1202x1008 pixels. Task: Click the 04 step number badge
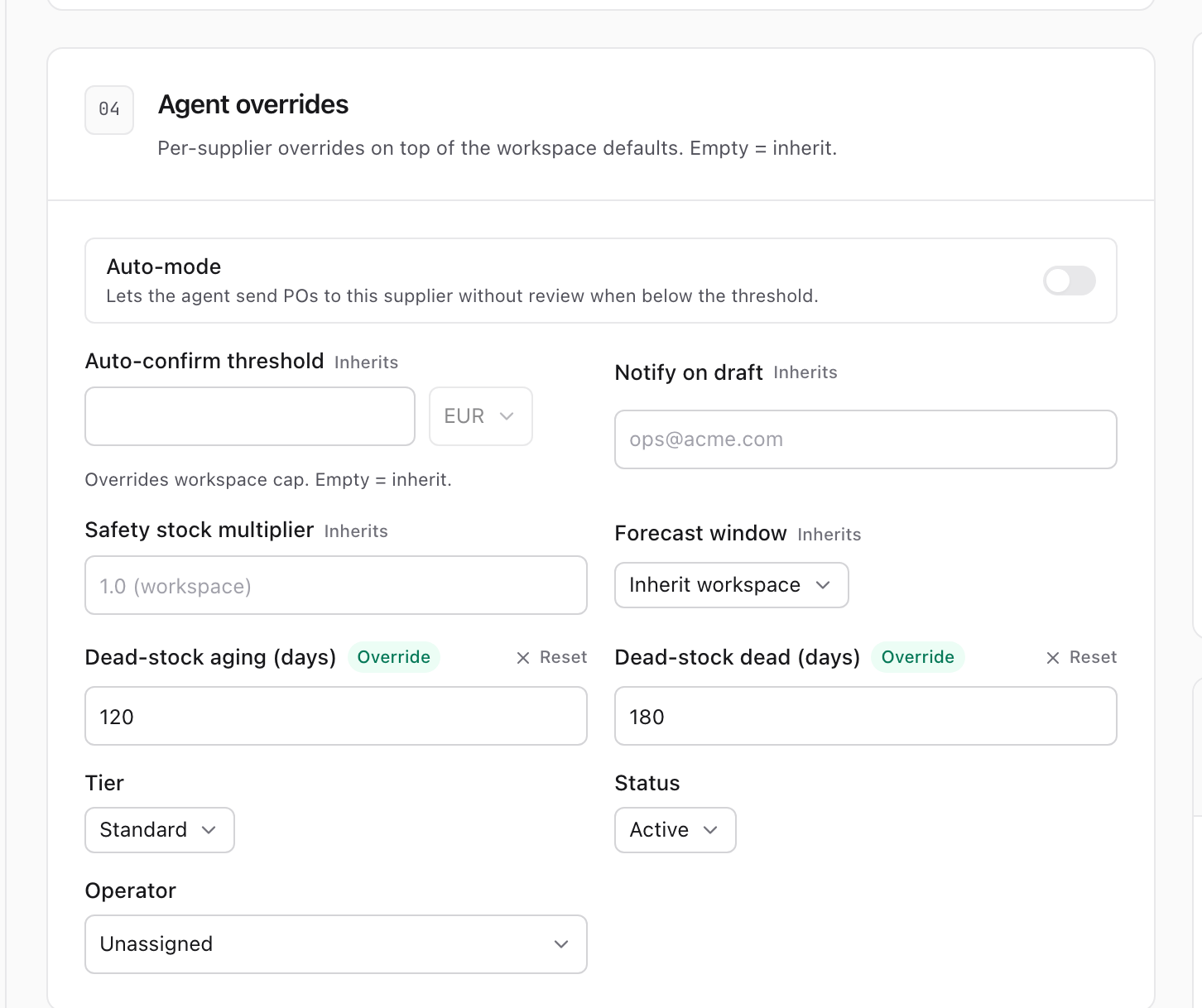pos(109,109)
